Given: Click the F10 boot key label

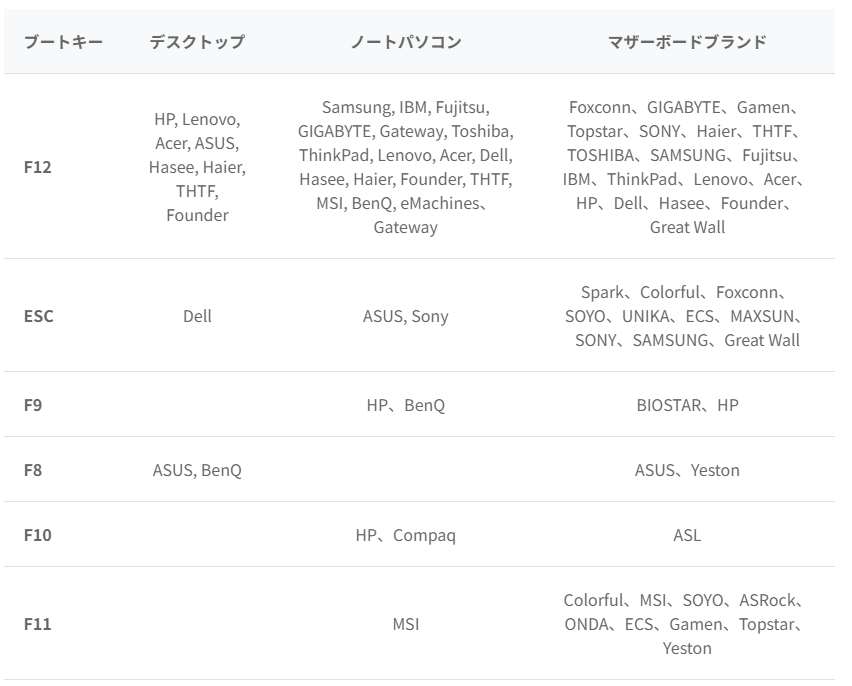Looking at the screenshot, I should pyautogui.click(x=37, y=535).
